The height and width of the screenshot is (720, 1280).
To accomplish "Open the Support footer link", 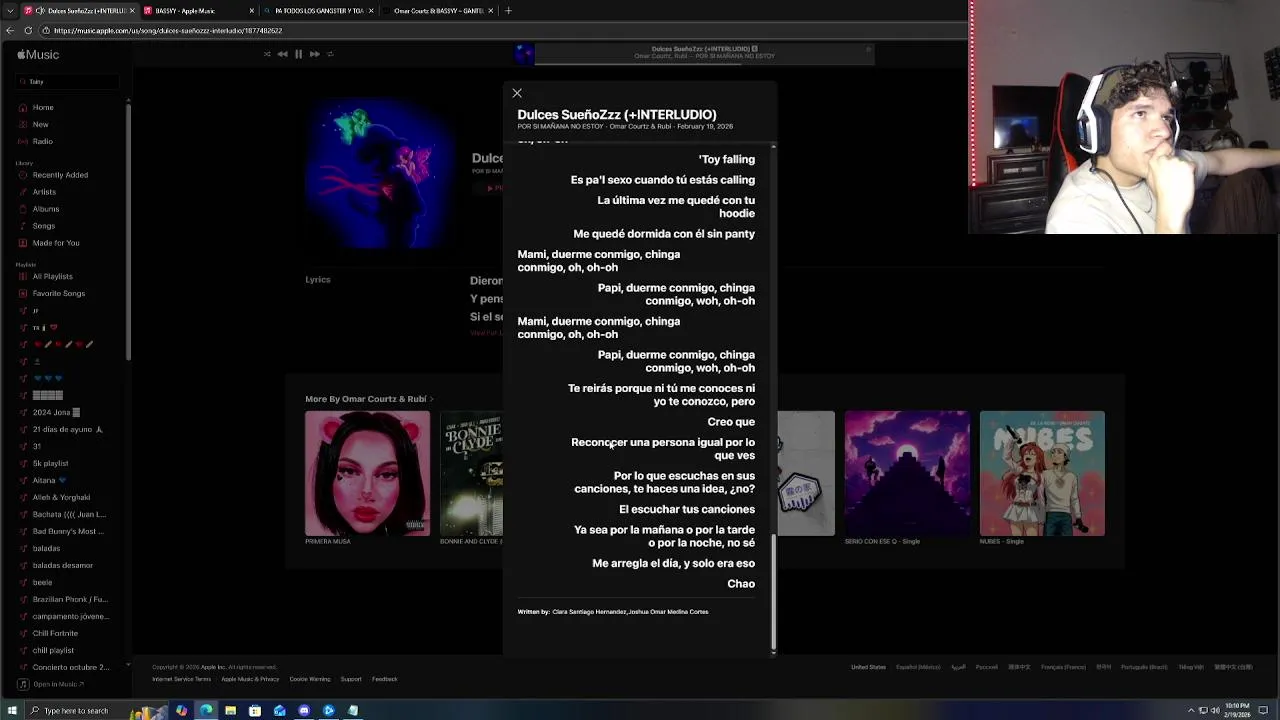I will click(x=351, y=680).
